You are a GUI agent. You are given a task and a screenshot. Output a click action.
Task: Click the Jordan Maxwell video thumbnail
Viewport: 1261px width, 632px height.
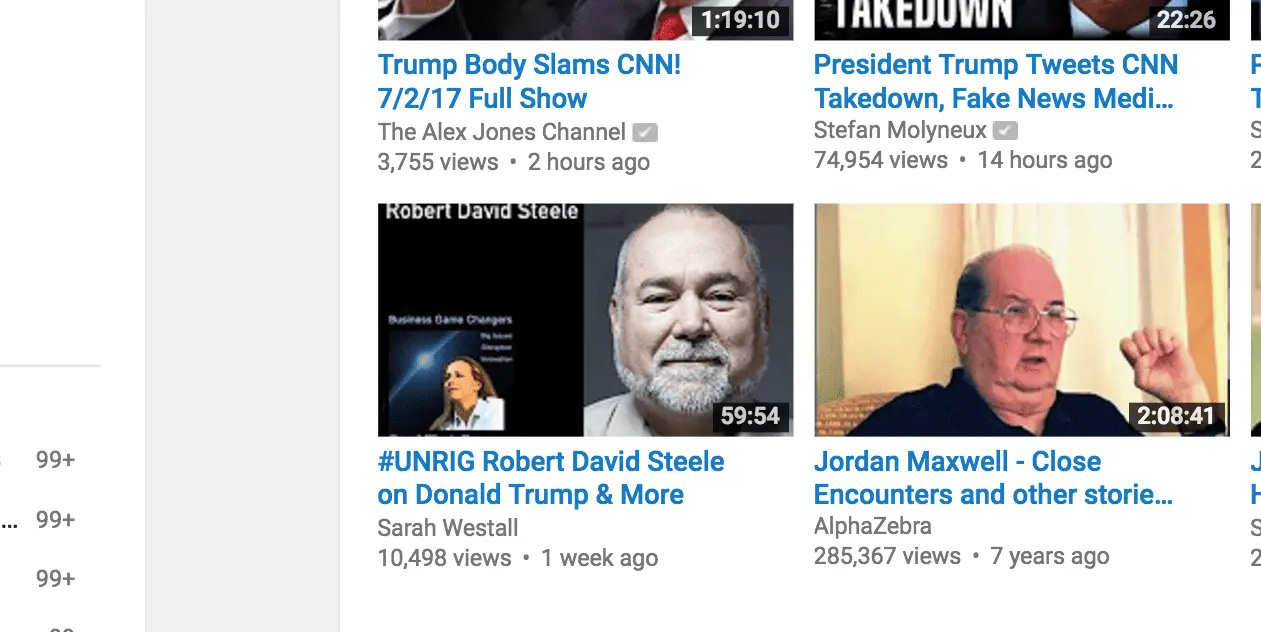pyautogui.click(x=1021, y=320)
